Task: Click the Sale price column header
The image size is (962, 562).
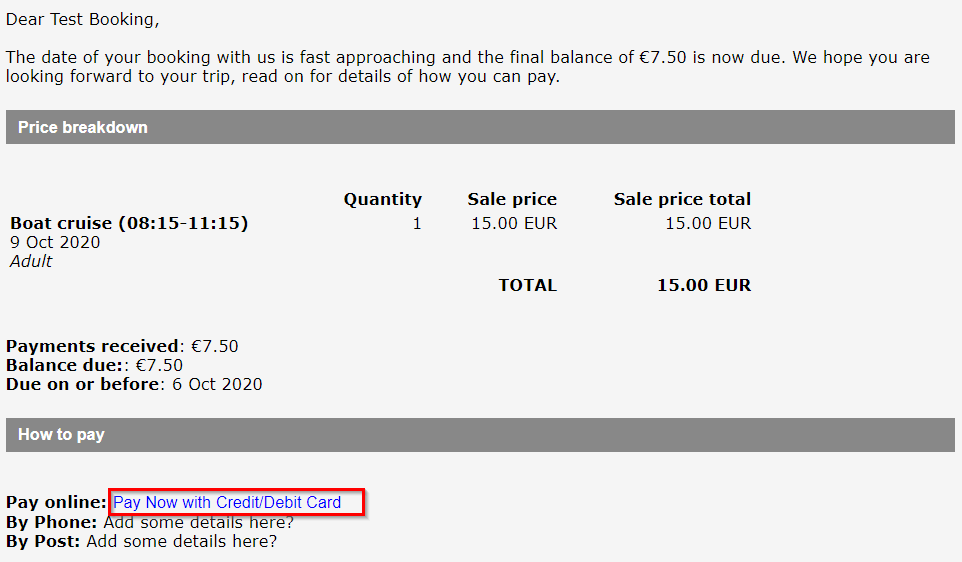Action: point(512,199)
